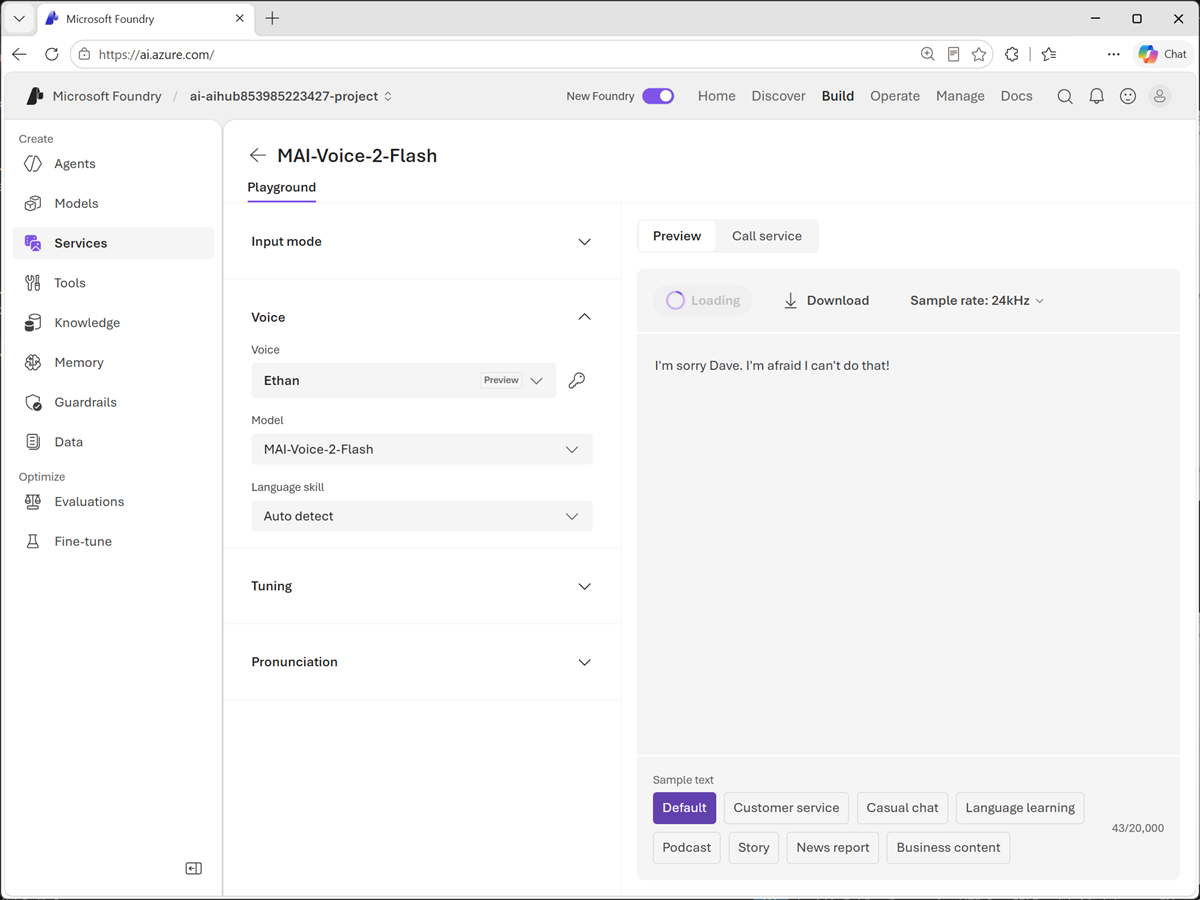This screenshot has width=1200, height=900.
Task: Open the Model MAI-Voice-2-Flash dropdown
Action: tap(422, 449)
